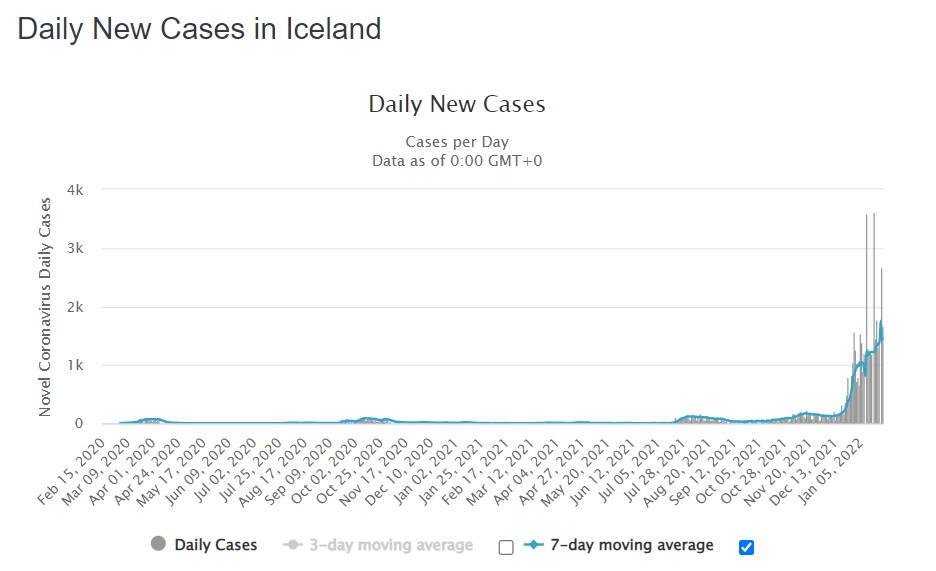Viewport: 936px width, 571px height.
Task: Click the Daily New Cases in Iceland heading
Action: [199, 28]
